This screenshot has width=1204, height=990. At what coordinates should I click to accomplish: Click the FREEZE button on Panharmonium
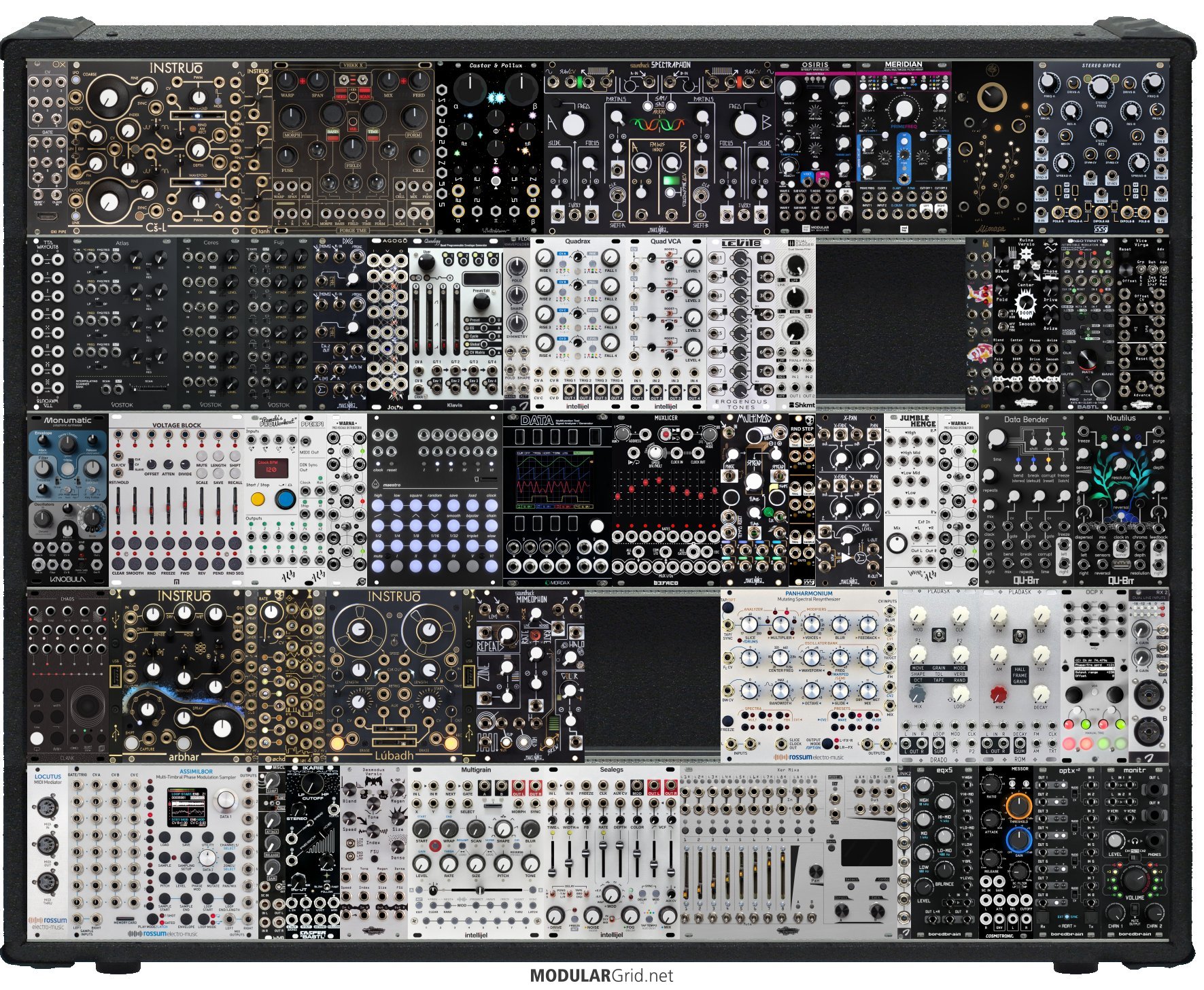pyautogui.click(x=728, y=720)
